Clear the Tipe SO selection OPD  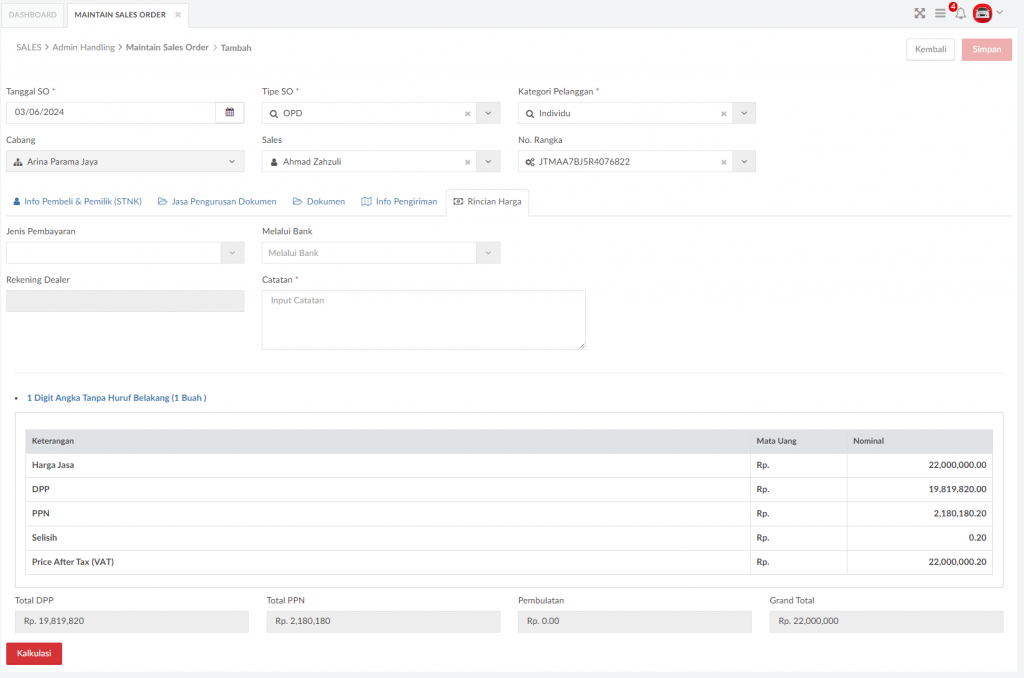coord(468,114)
